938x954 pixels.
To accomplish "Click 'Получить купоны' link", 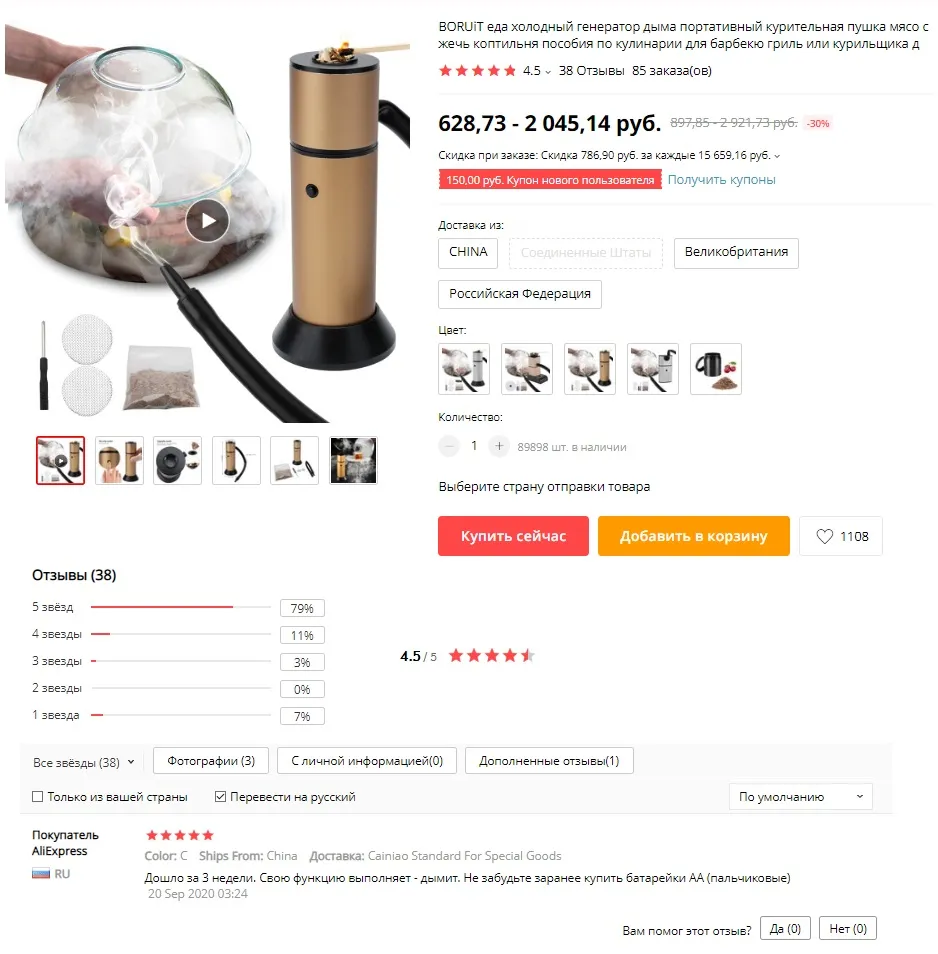I will 721,179.
